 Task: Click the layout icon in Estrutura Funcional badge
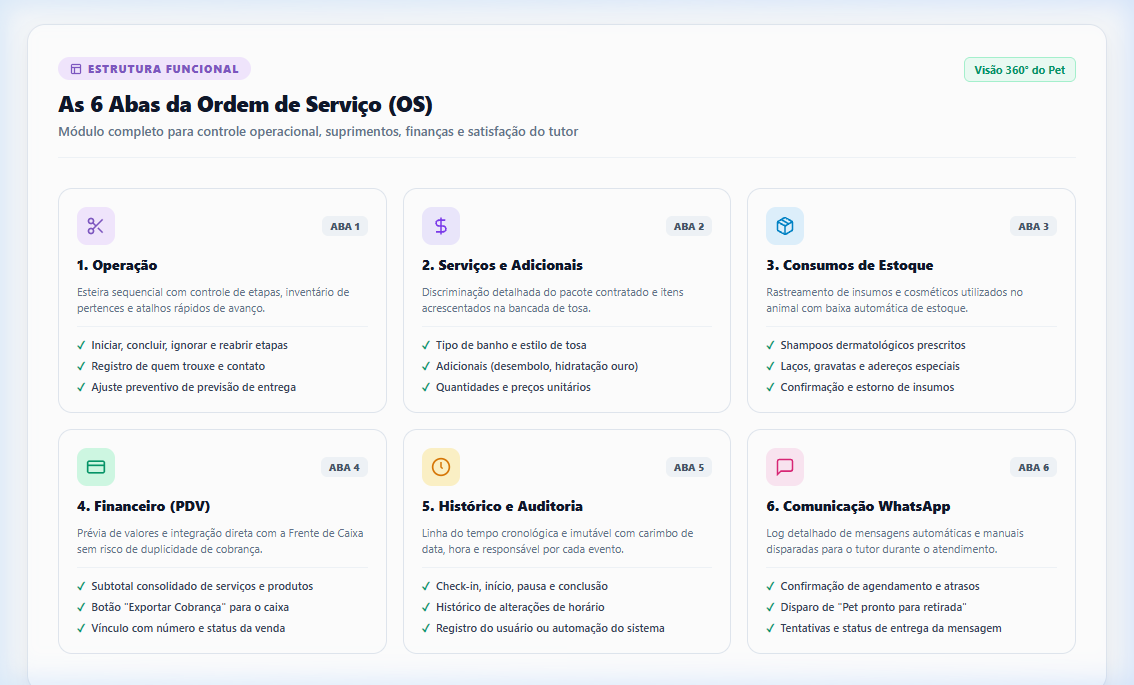coord(76,69)
